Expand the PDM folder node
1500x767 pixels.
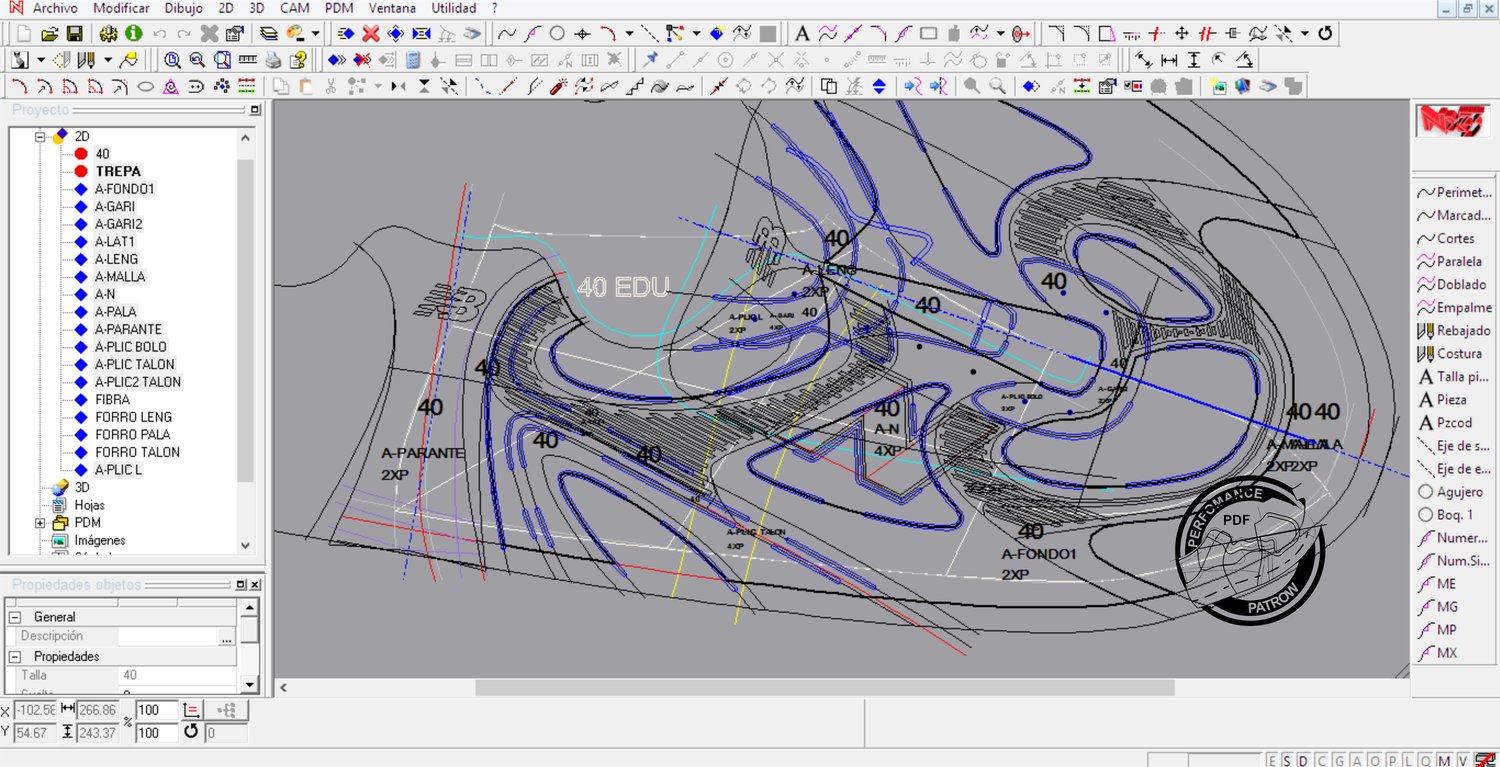pos(41,523)
